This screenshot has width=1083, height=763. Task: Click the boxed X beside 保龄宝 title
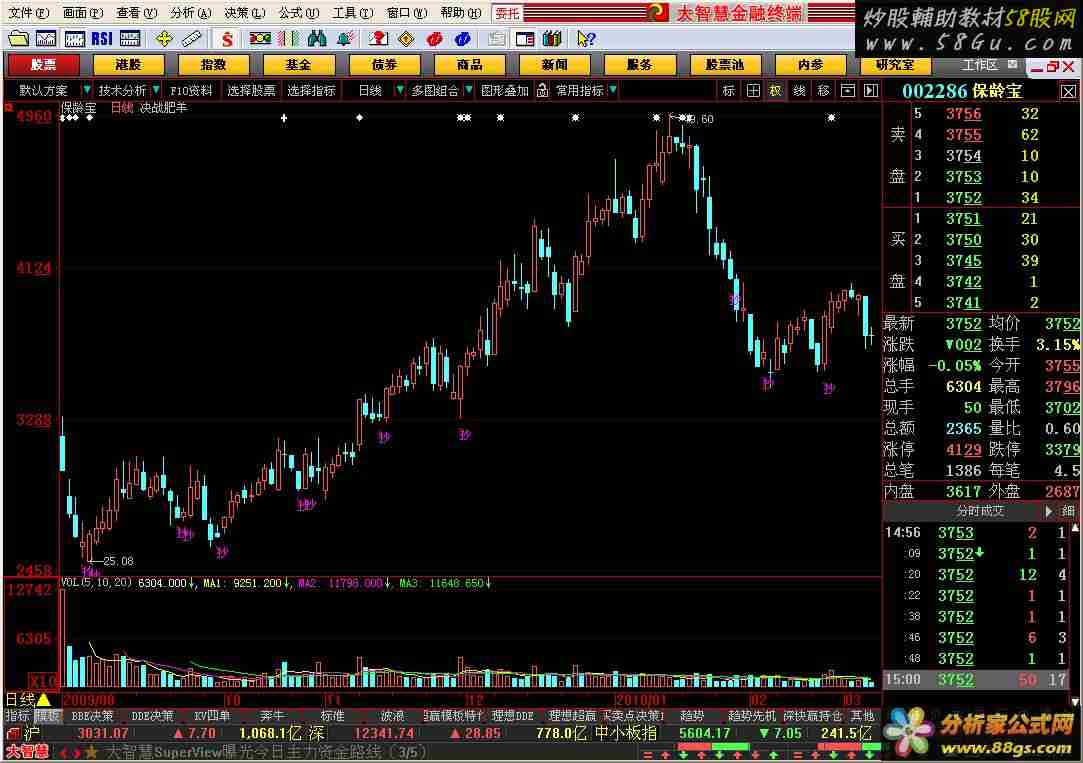coord(1068,91)
